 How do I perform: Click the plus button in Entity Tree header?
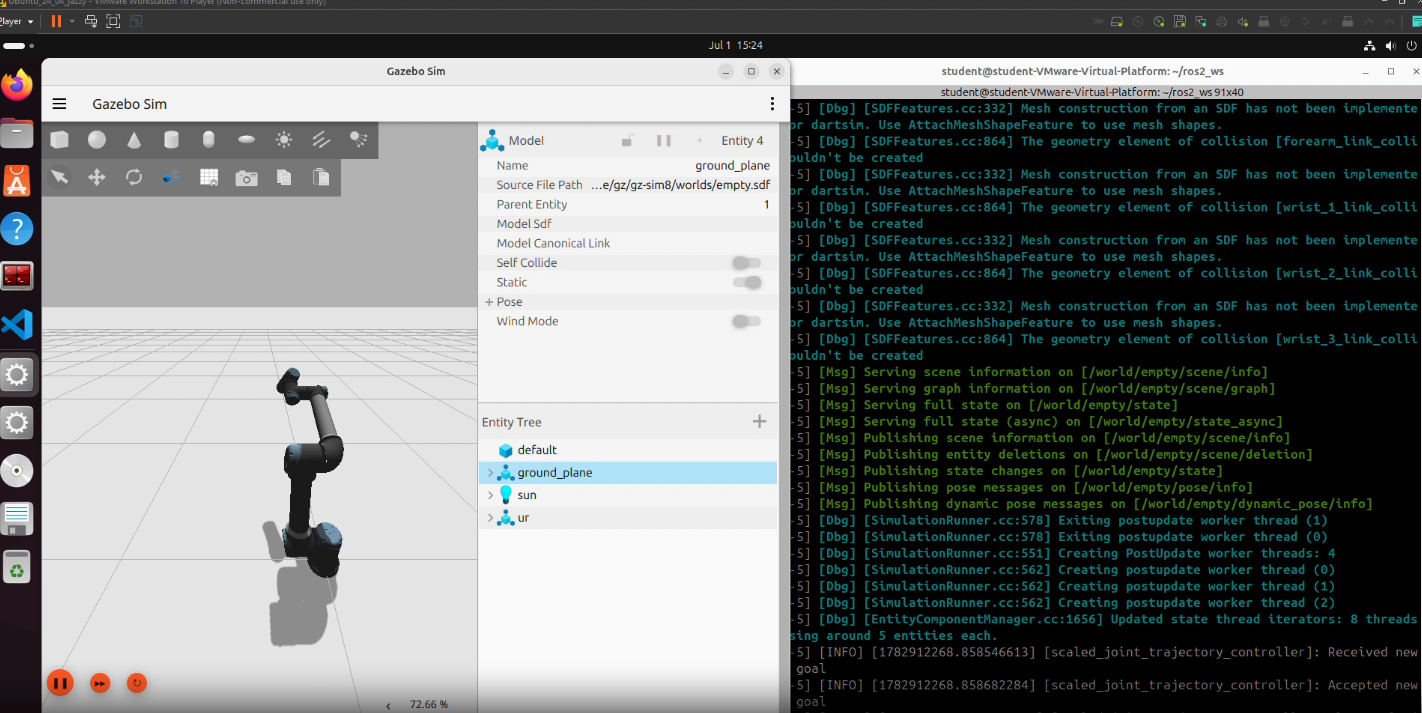pos(760,422)
